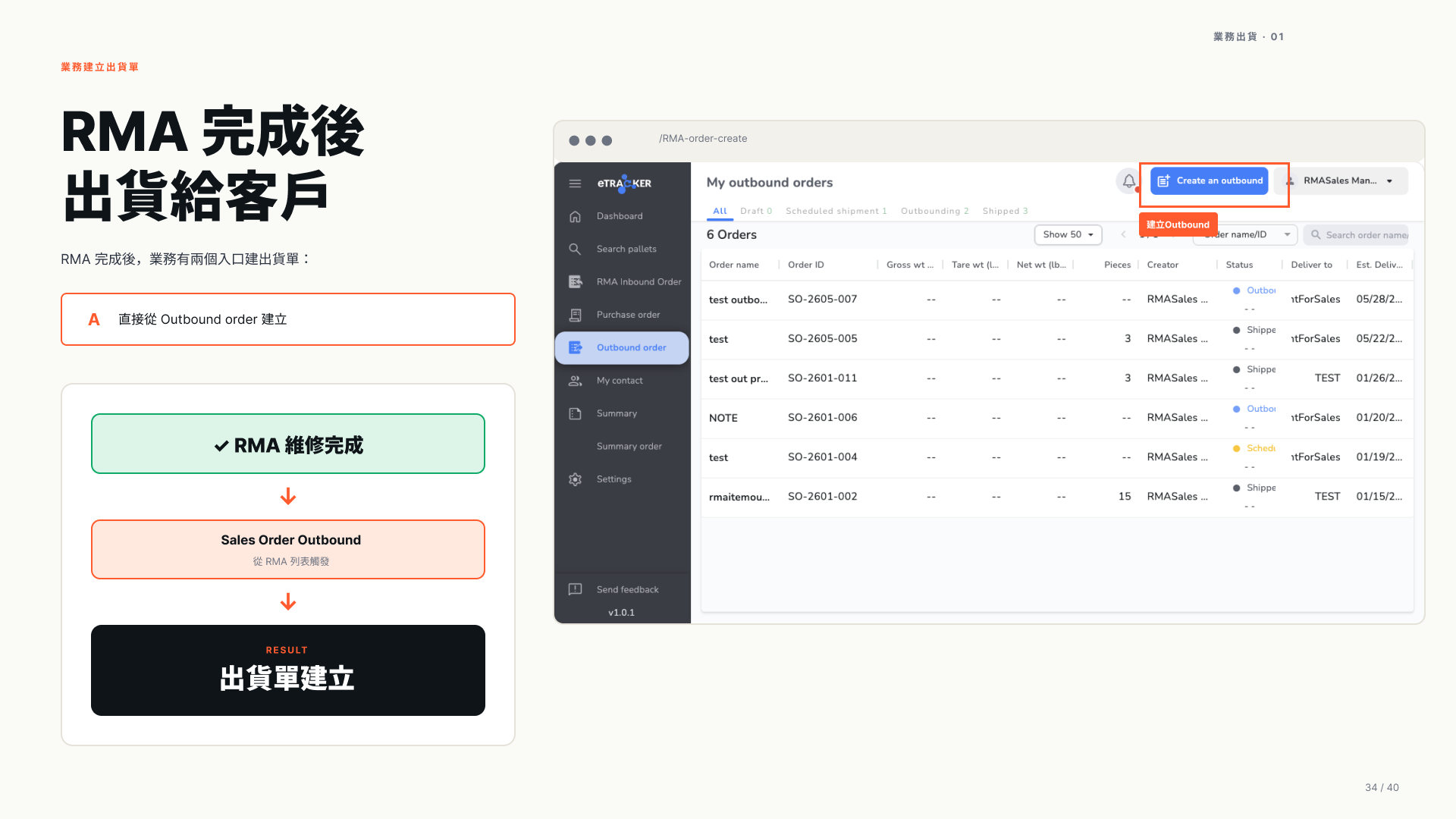Click the Creator column header
The height and width of the screenshot is (819, 1456).
(x=1163, y=265)
